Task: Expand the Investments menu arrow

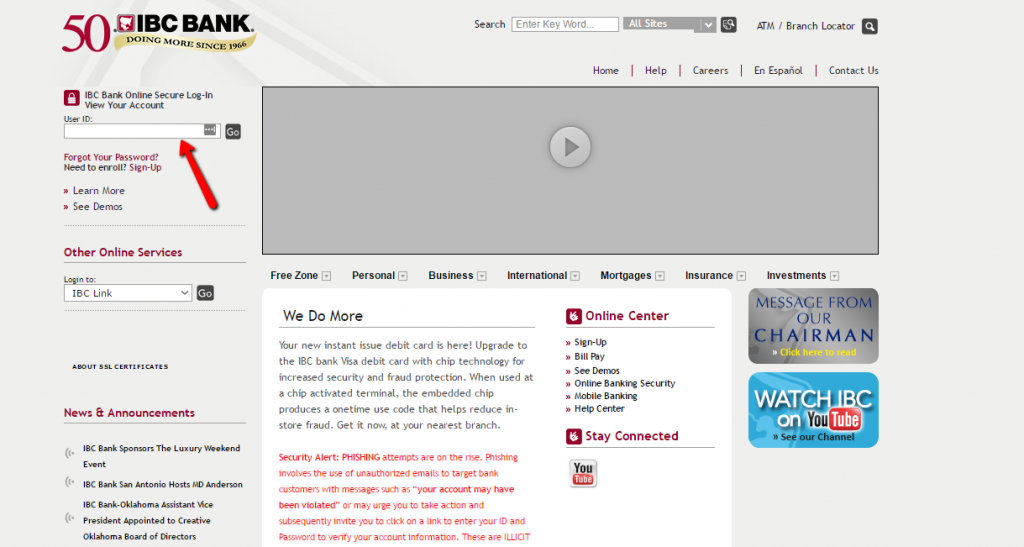Action: [x=835, y=276]
